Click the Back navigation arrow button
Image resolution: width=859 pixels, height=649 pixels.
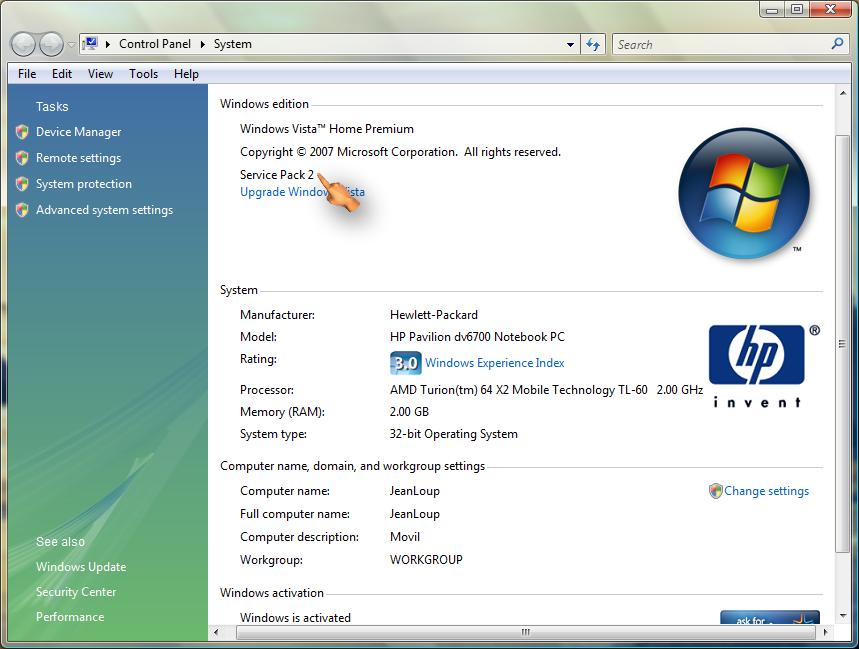23,44
